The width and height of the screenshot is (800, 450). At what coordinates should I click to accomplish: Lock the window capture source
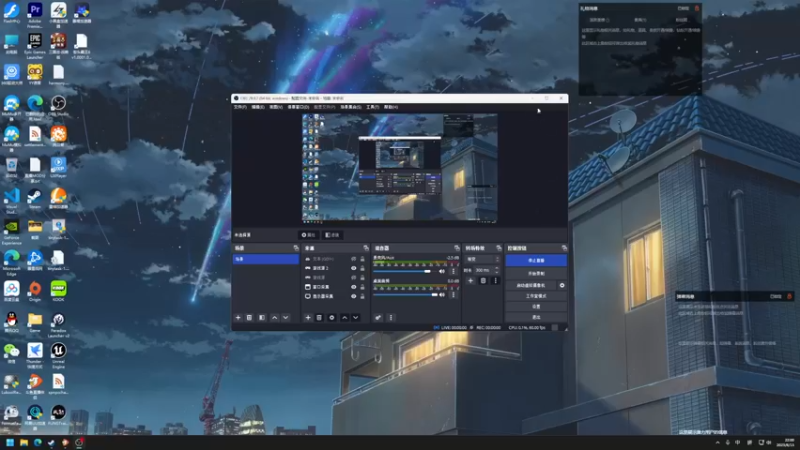(362, 287)
